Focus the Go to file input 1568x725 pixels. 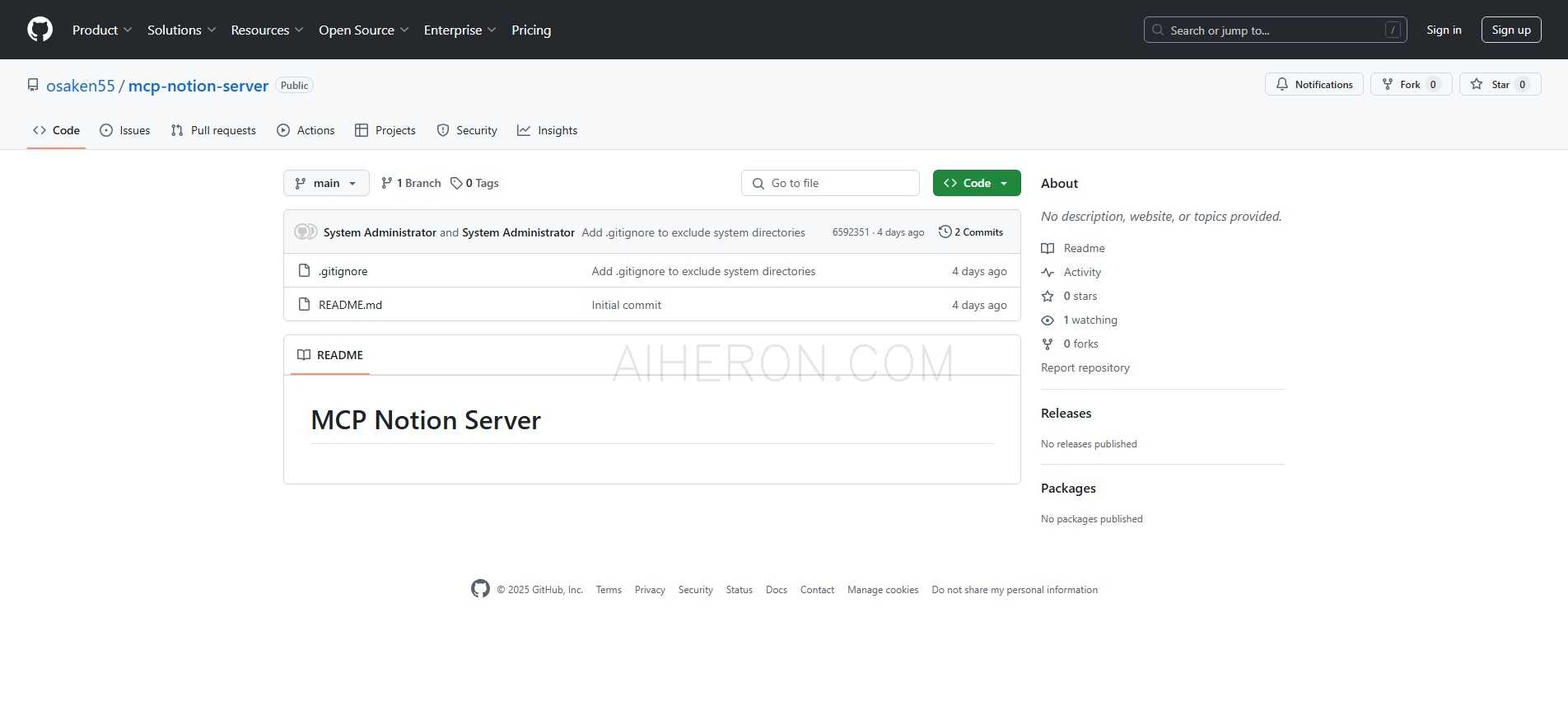coord(830,183)
